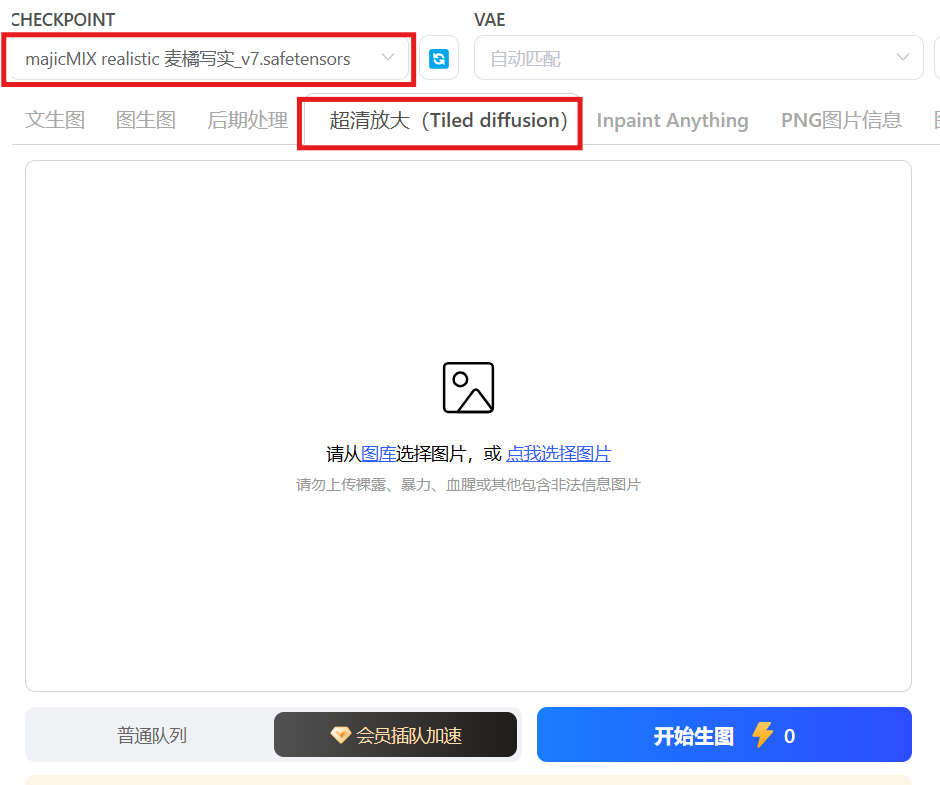The height and width of the screenshot is (785, 940).
Task: Click the blue refresh checkpoint icon
Action: (439, 58)
